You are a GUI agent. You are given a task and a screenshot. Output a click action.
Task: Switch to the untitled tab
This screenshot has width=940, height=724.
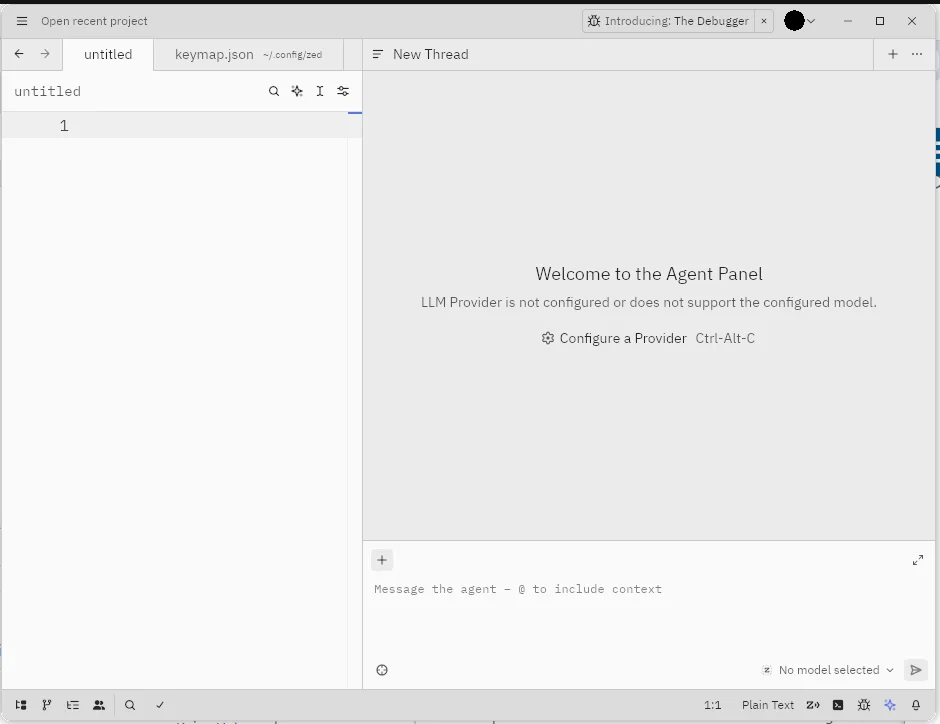pos(108,55)
